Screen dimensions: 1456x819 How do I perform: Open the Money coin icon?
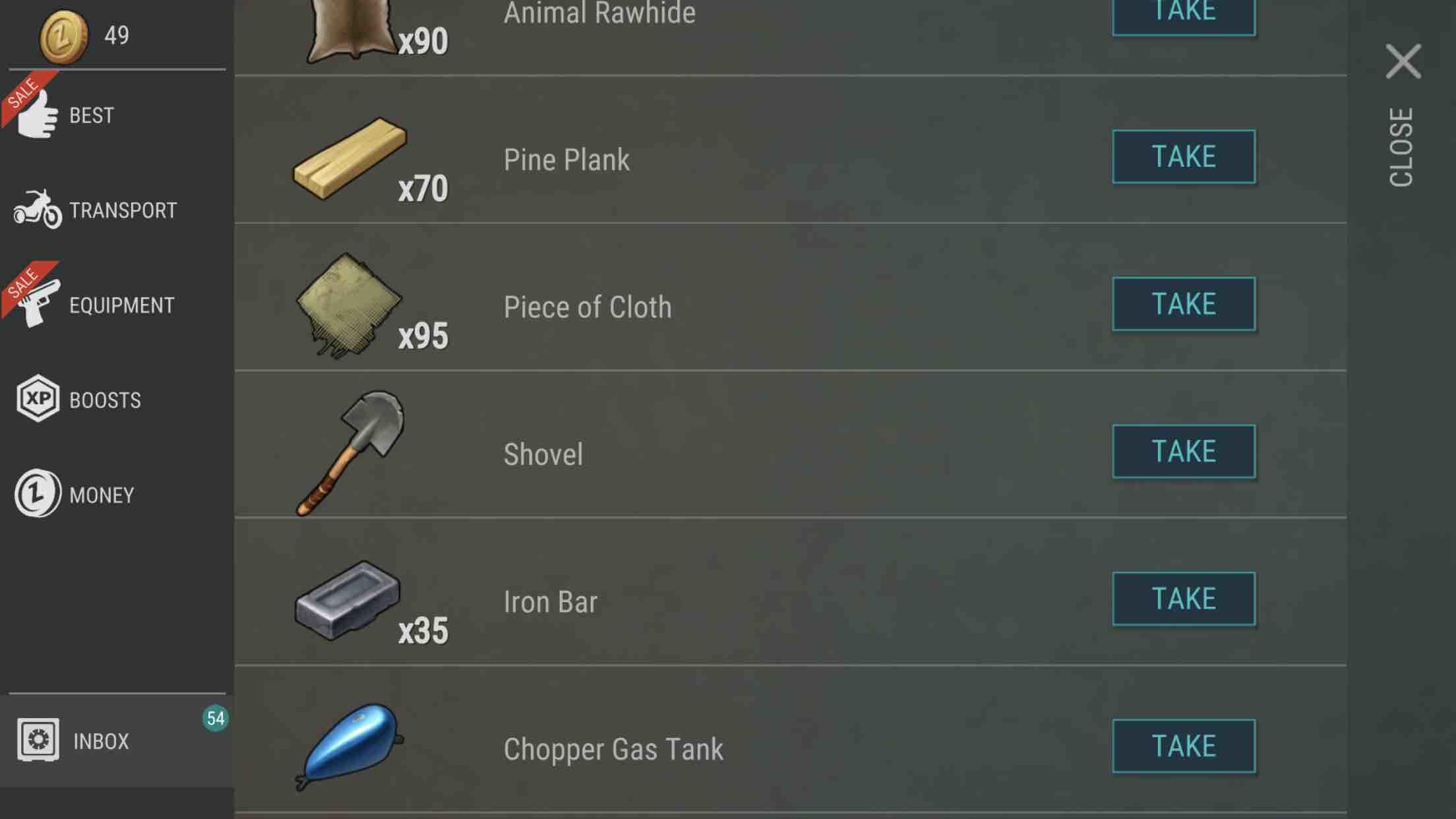pyautogui.click(x=38, y=493)
